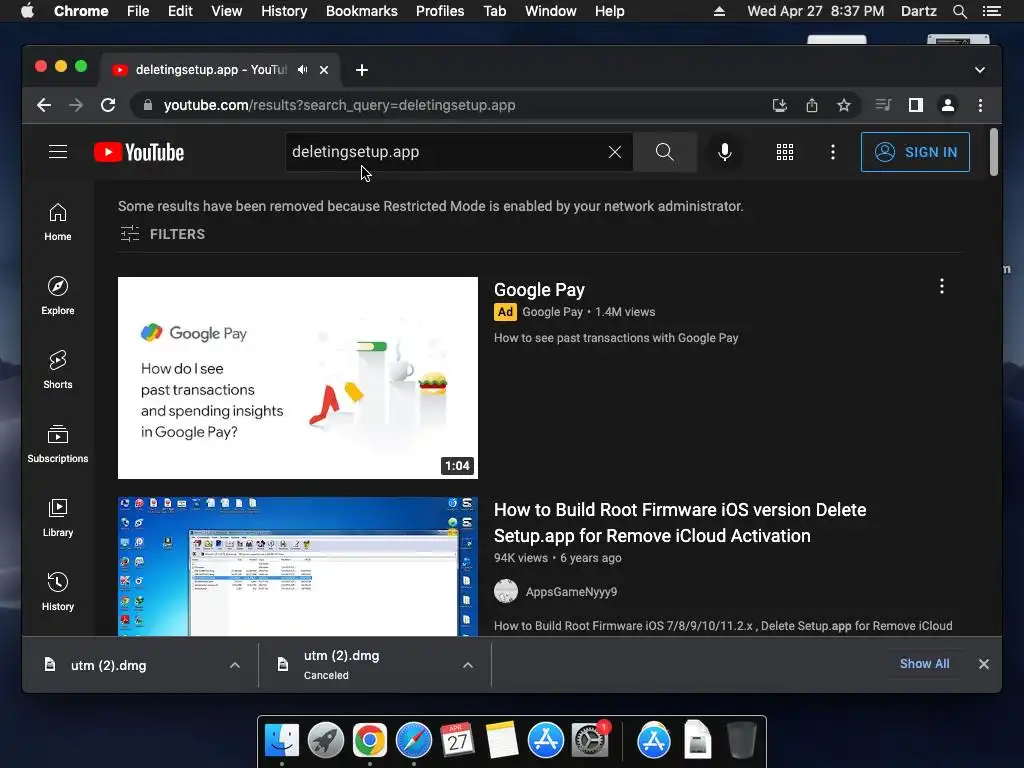The height and width of the screenshot is (768, 1024).
Task: Bookmark this page with the star
Action: coord(844,105)
